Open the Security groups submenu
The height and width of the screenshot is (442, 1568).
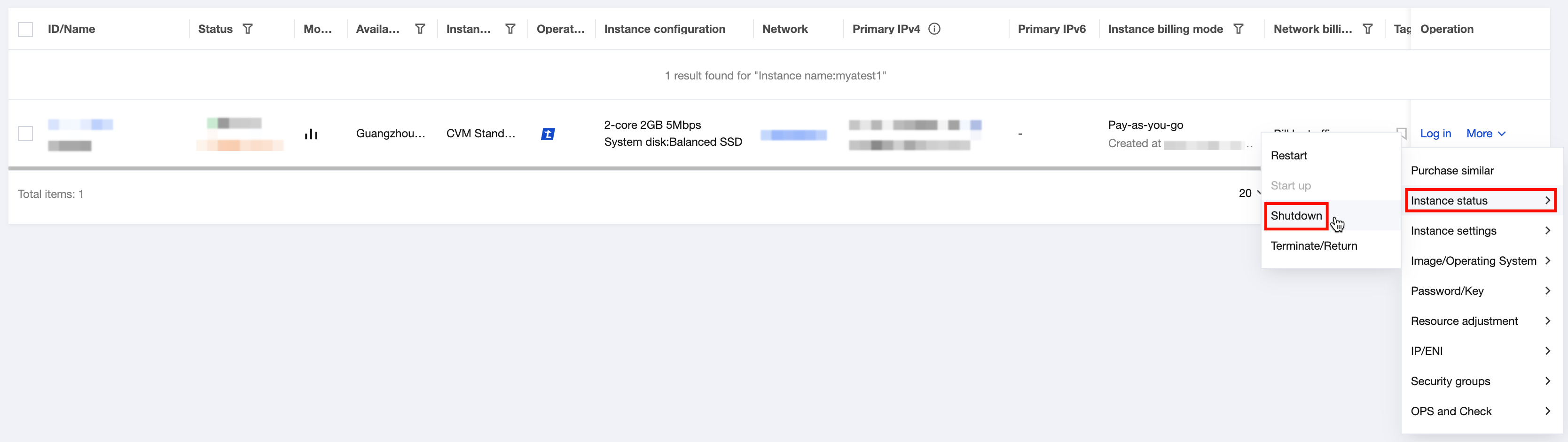coord(1479,381)
